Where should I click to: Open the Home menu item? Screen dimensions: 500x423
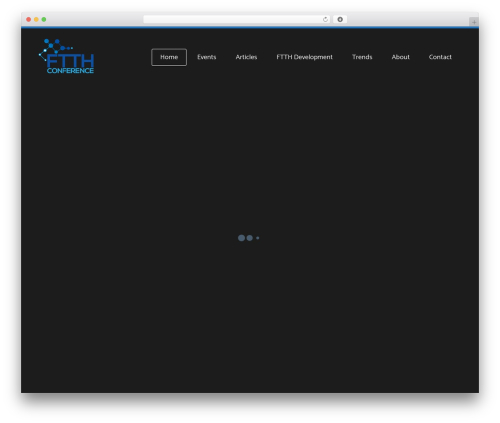[x=169, y=57]
